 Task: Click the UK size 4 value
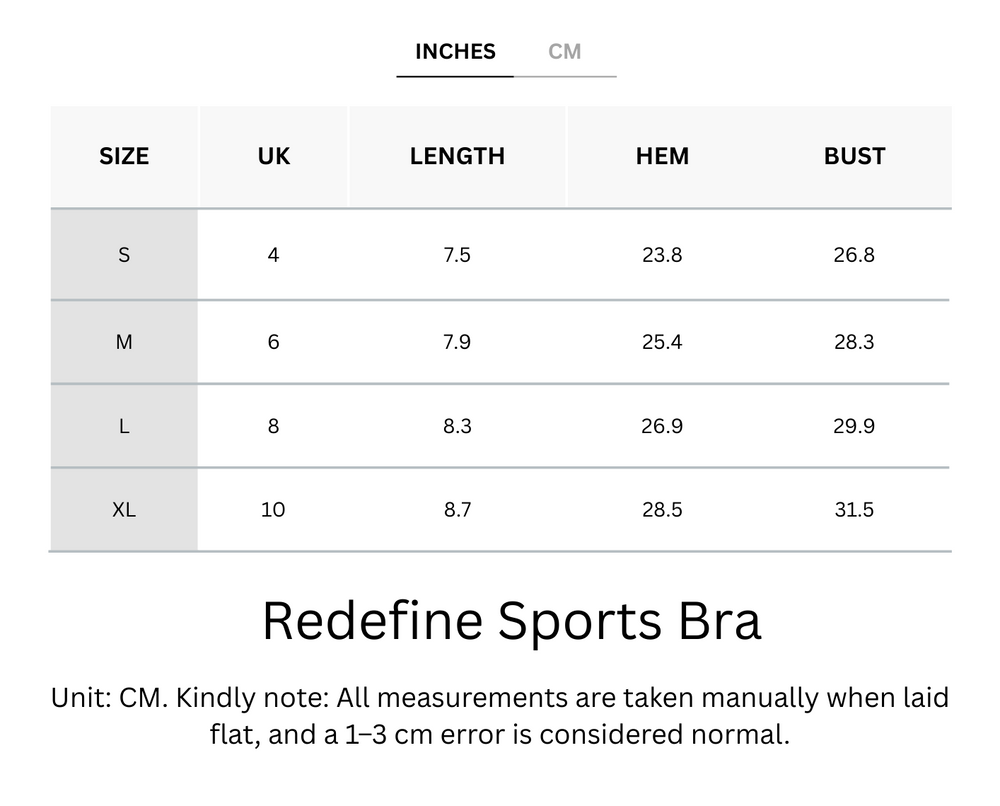[273, 255]
